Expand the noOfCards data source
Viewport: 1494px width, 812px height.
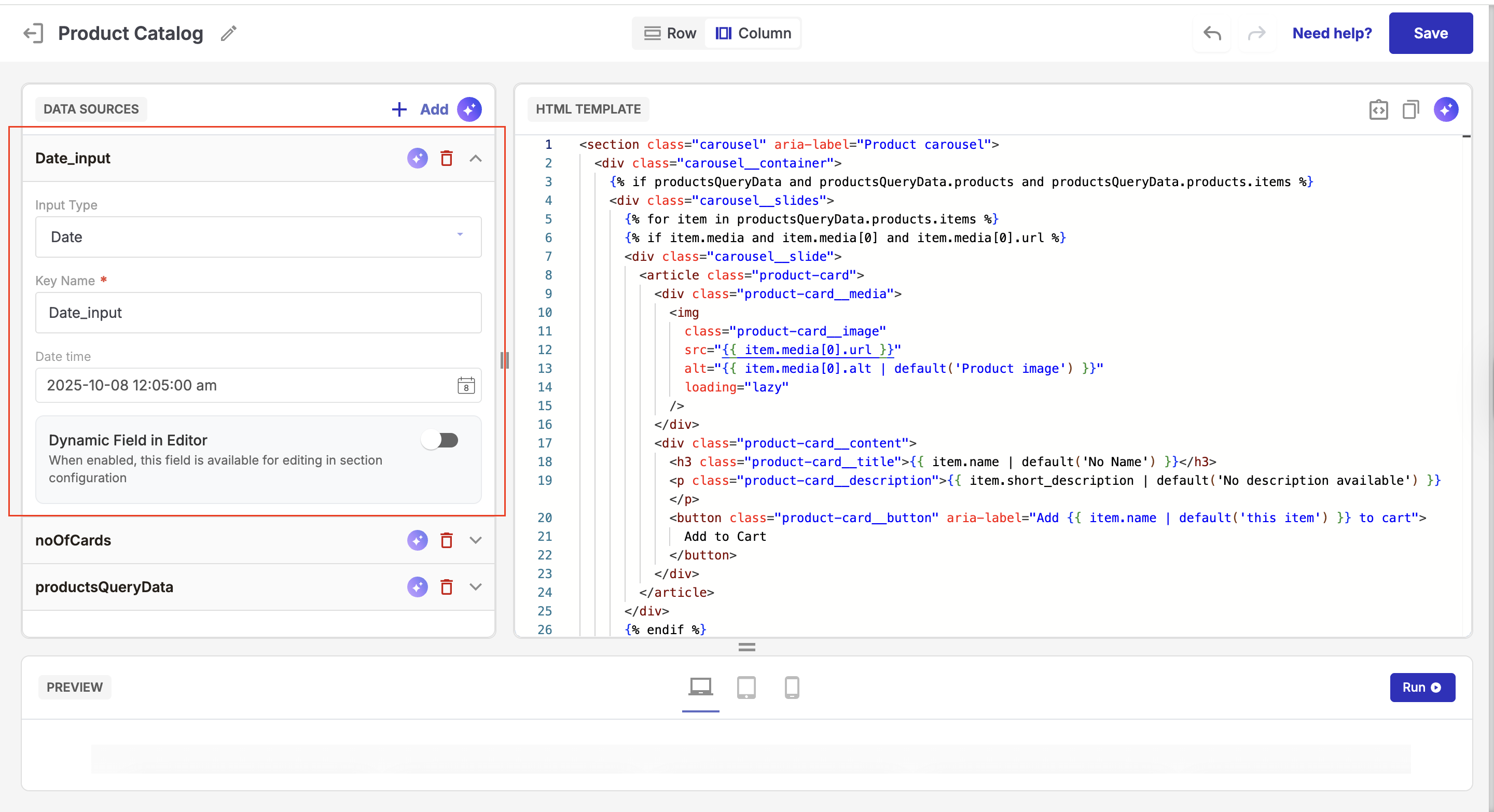pos(476,540)
